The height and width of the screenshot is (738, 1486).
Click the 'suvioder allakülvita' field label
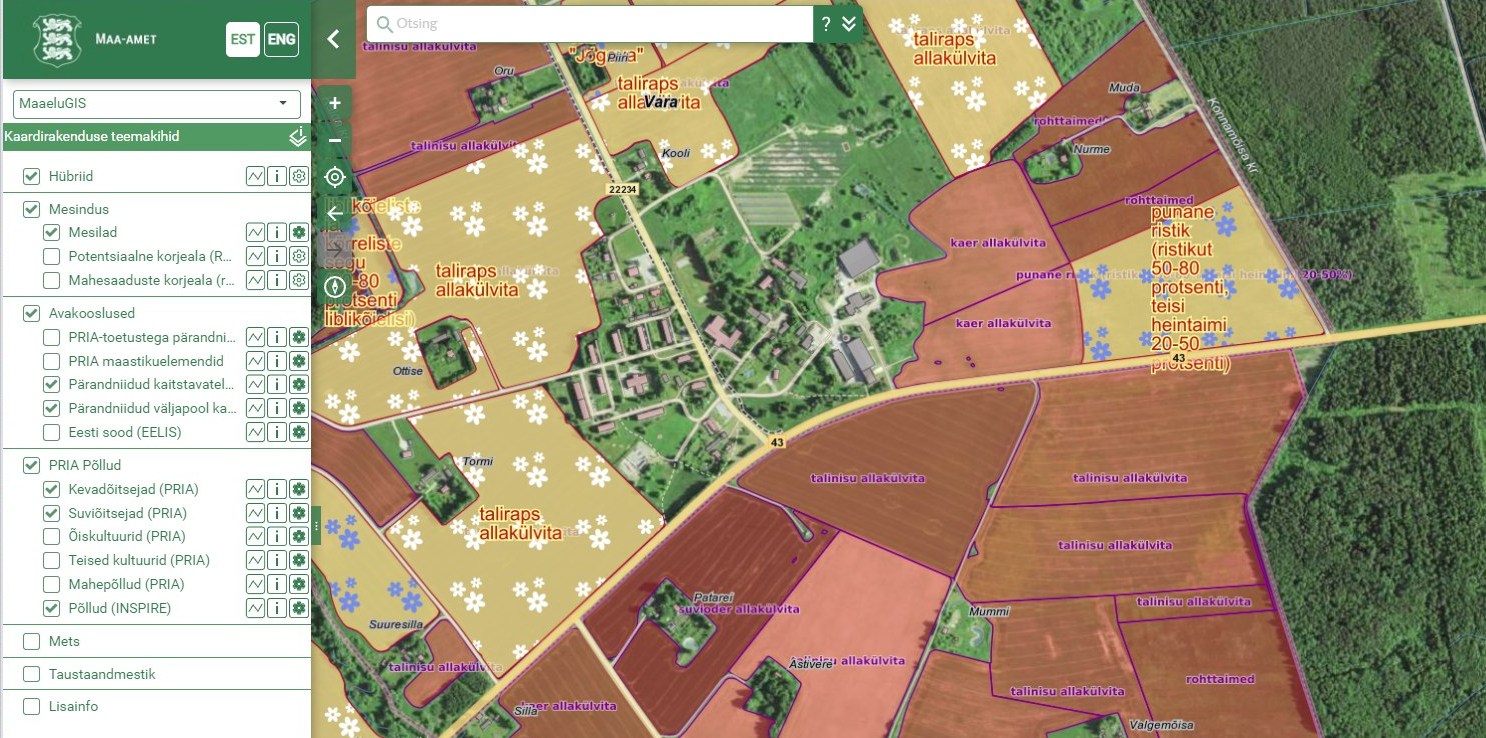(x=738, y=609)
